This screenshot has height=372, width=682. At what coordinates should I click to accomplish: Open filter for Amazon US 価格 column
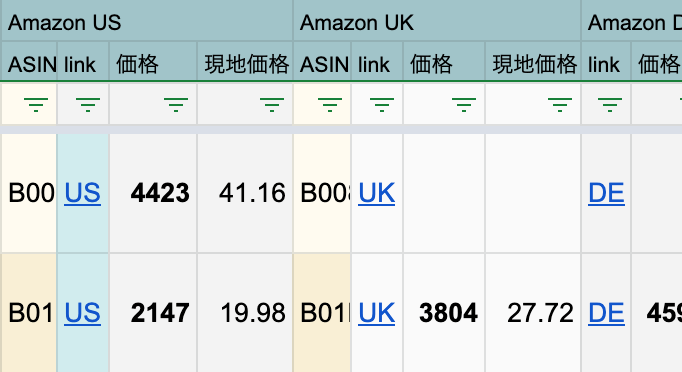click(176, 105)
